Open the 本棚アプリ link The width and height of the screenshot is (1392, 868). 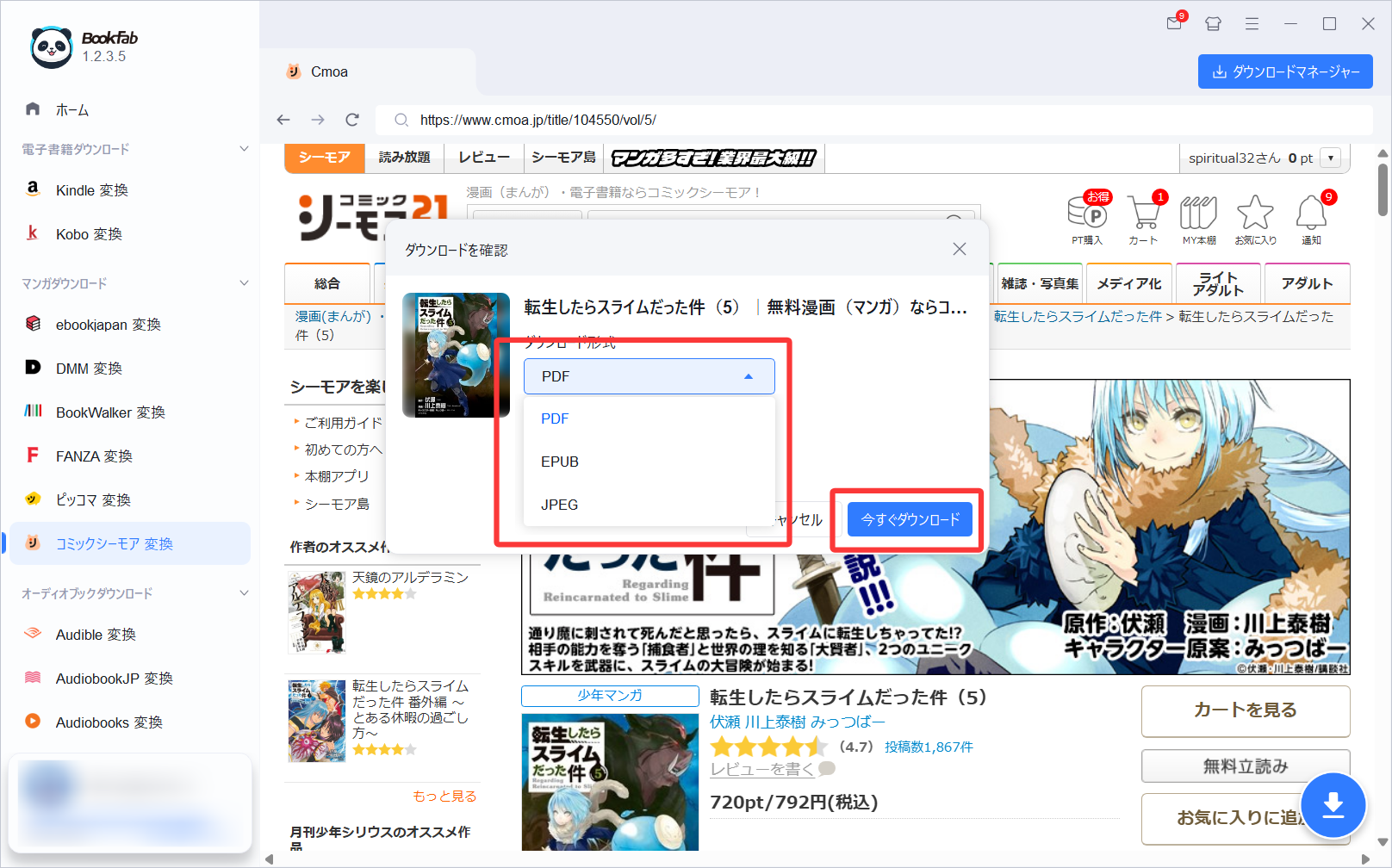pos(337,476)
